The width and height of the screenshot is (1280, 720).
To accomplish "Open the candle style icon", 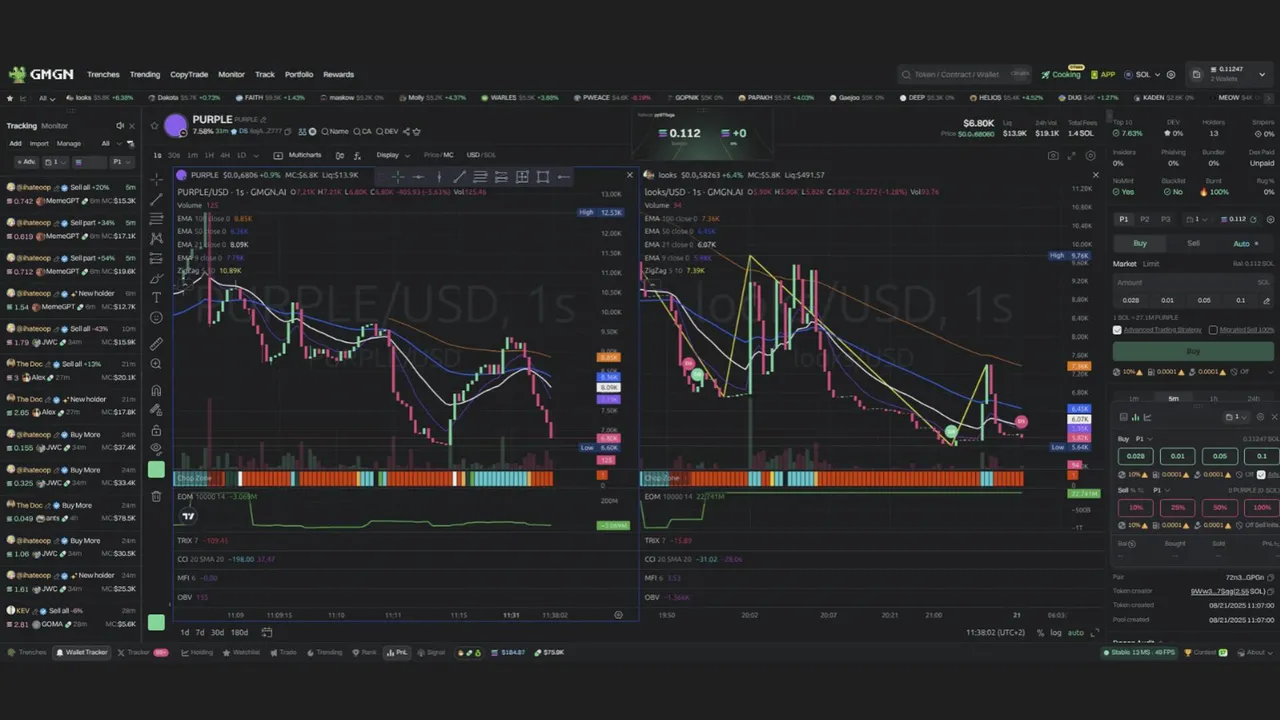I will tap(340, 155).
